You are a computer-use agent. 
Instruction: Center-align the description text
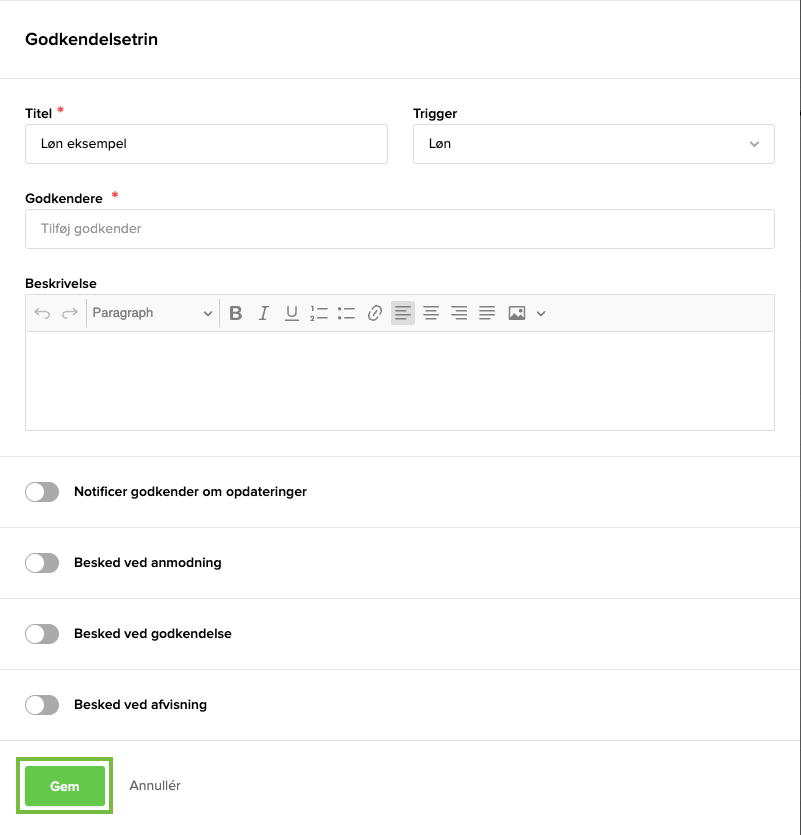click(x=431, y=313)
